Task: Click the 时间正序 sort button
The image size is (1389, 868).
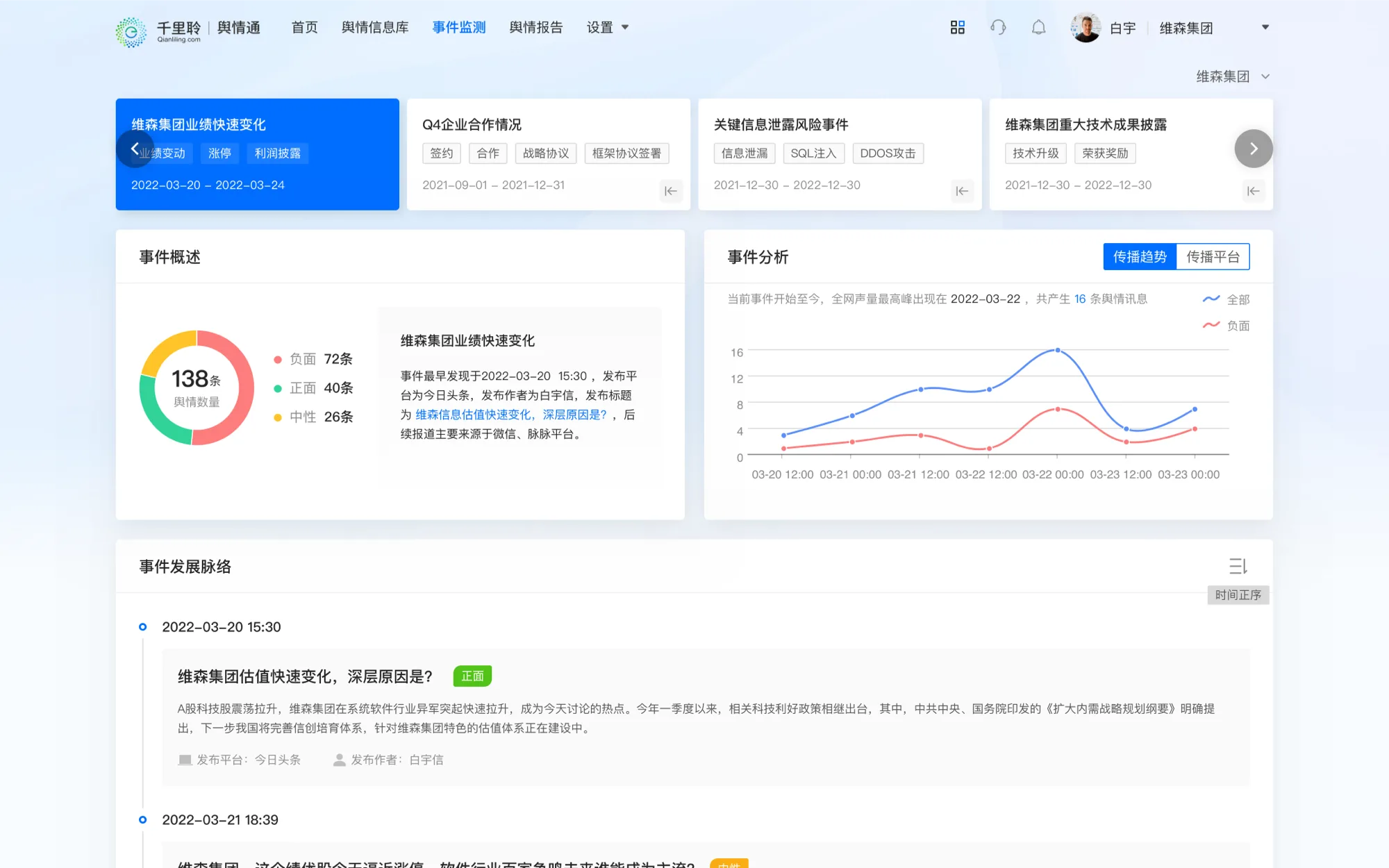Action: [x=1238, y=595]
